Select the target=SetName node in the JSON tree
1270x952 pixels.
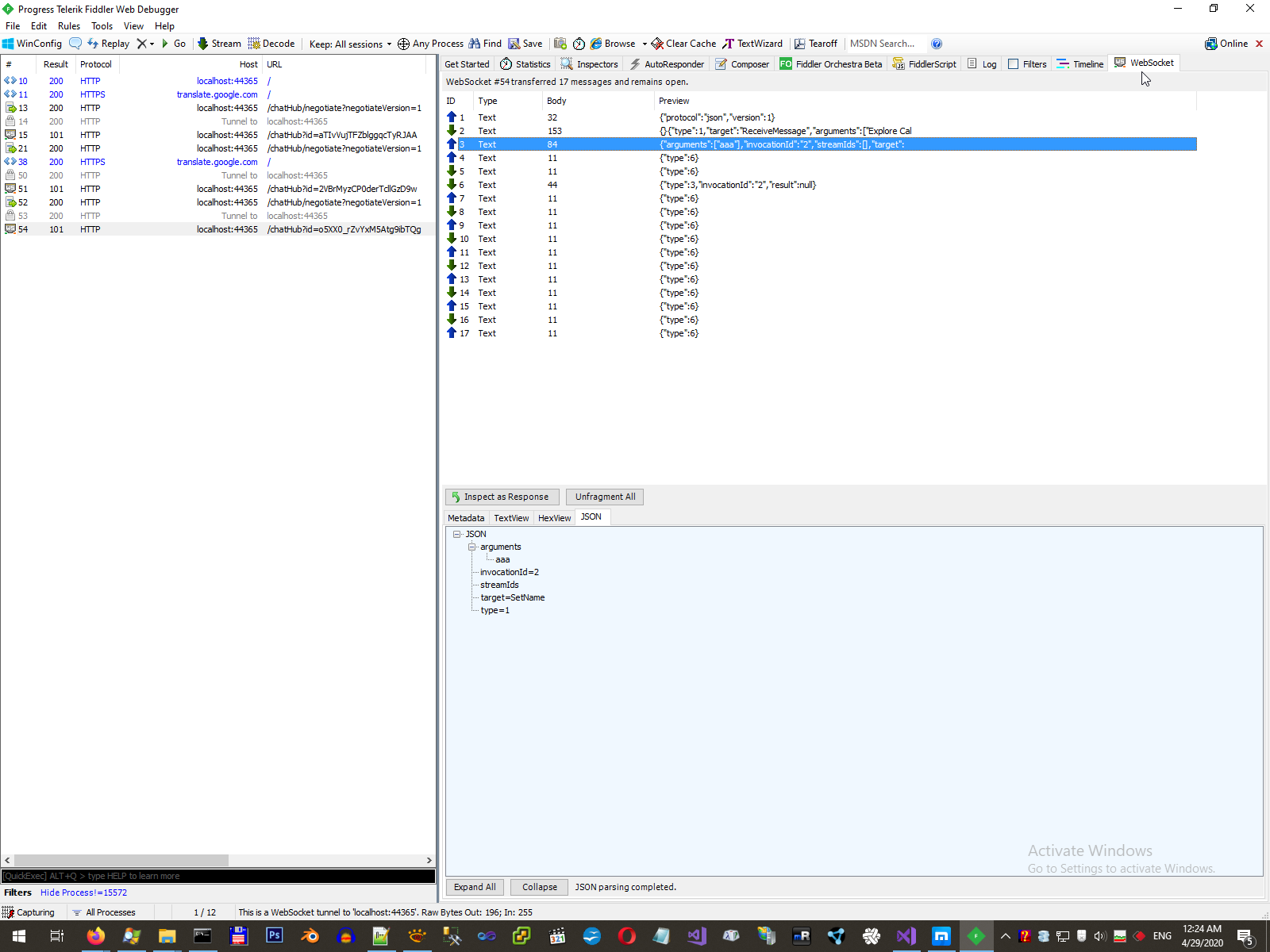(x=512, y=597)
